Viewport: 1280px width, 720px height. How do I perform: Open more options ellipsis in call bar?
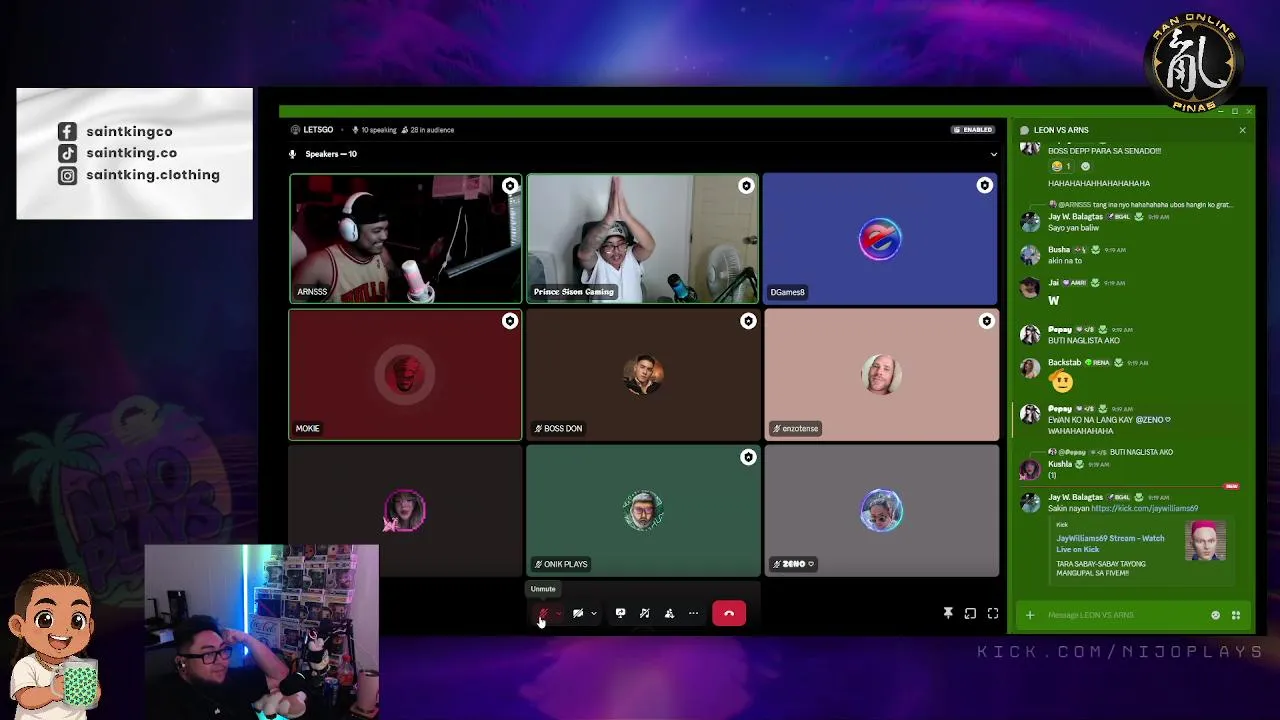693,613
